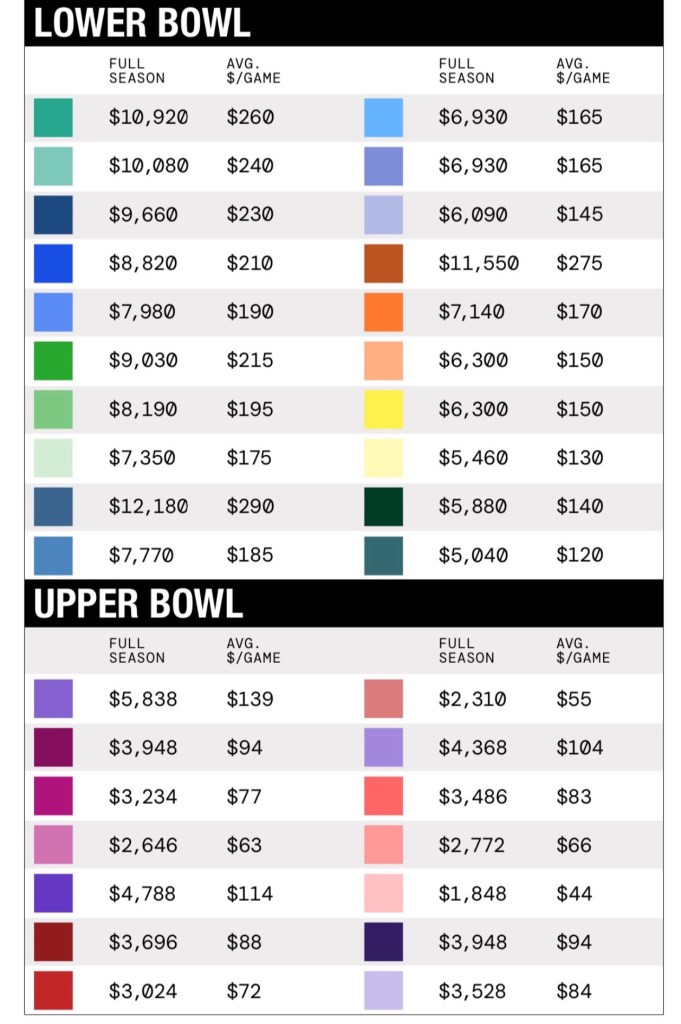
Task: Choose the lavender swatch beside $3,528
Action: click(x=383, y=990)
